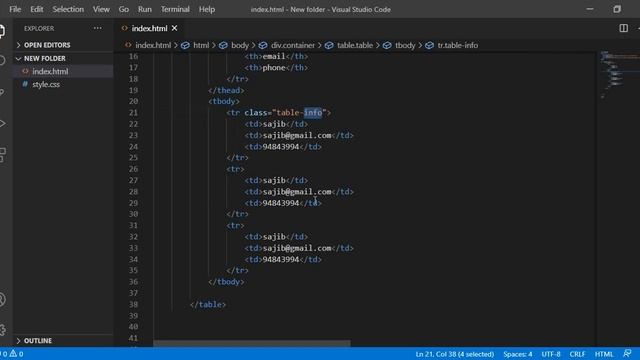The image size is (640, 360).
Task: Open the table.table breadcrumb dropdown
Action: (x=355, y=45)
